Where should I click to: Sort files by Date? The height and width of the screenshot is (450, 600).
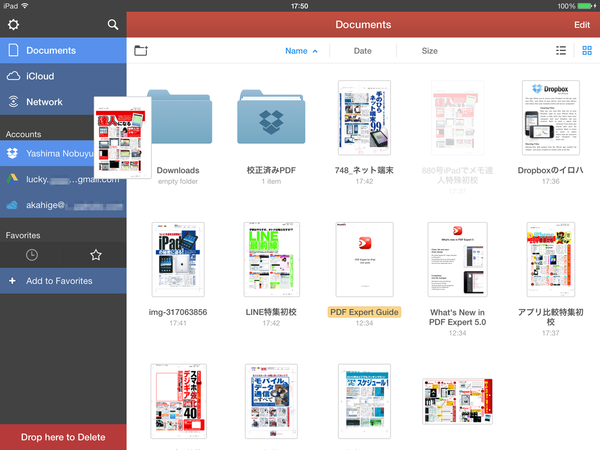pos(362,51)
